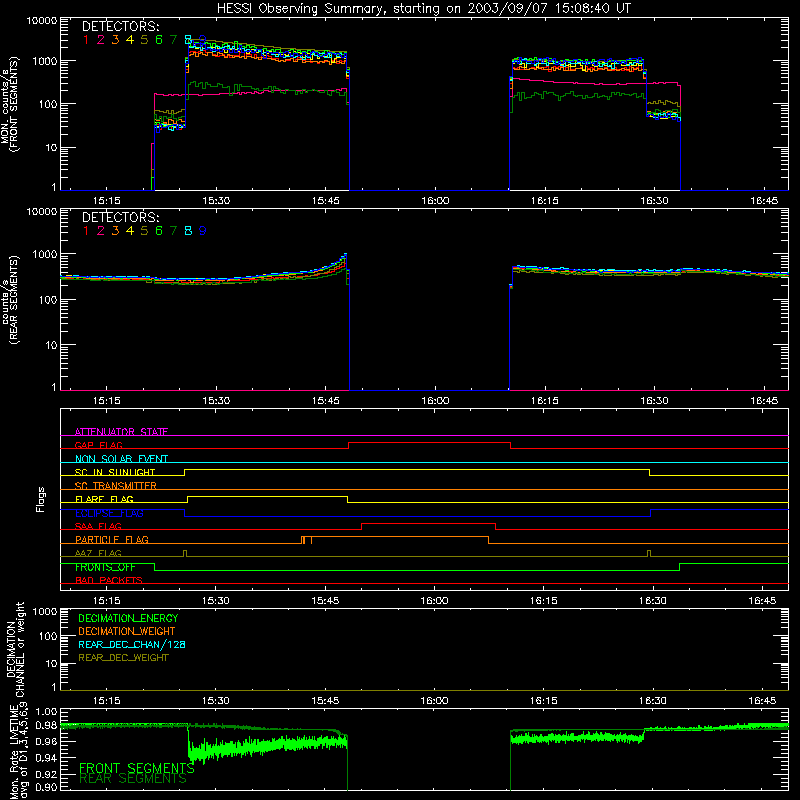This screenshot has width=800, height=800.
Task: Click the 0.98 tick on the livetime axis
Action: (46, 725)
